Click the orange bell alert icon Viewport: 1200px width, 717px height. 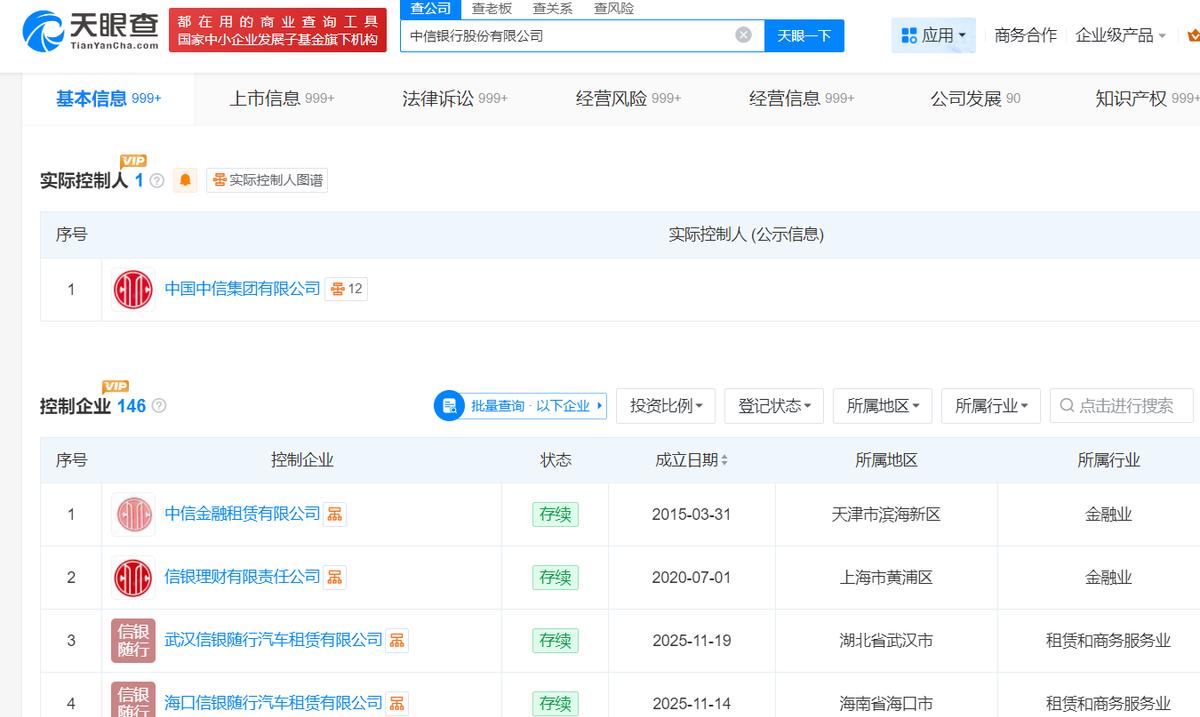pos(185,180)
